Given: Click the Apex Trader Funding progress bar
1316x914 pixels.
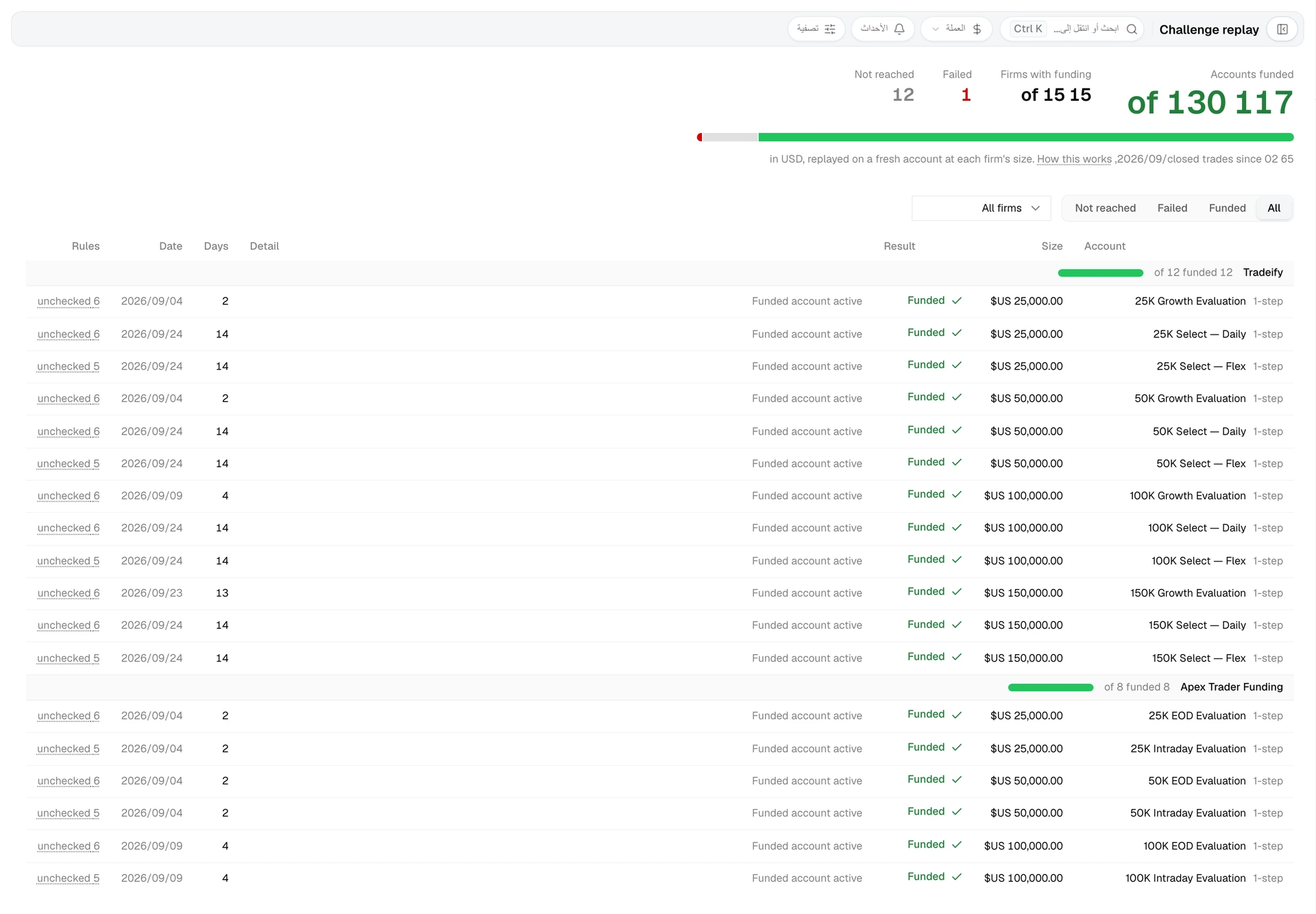Looking at the screenshot, I should click(1051, 687).
